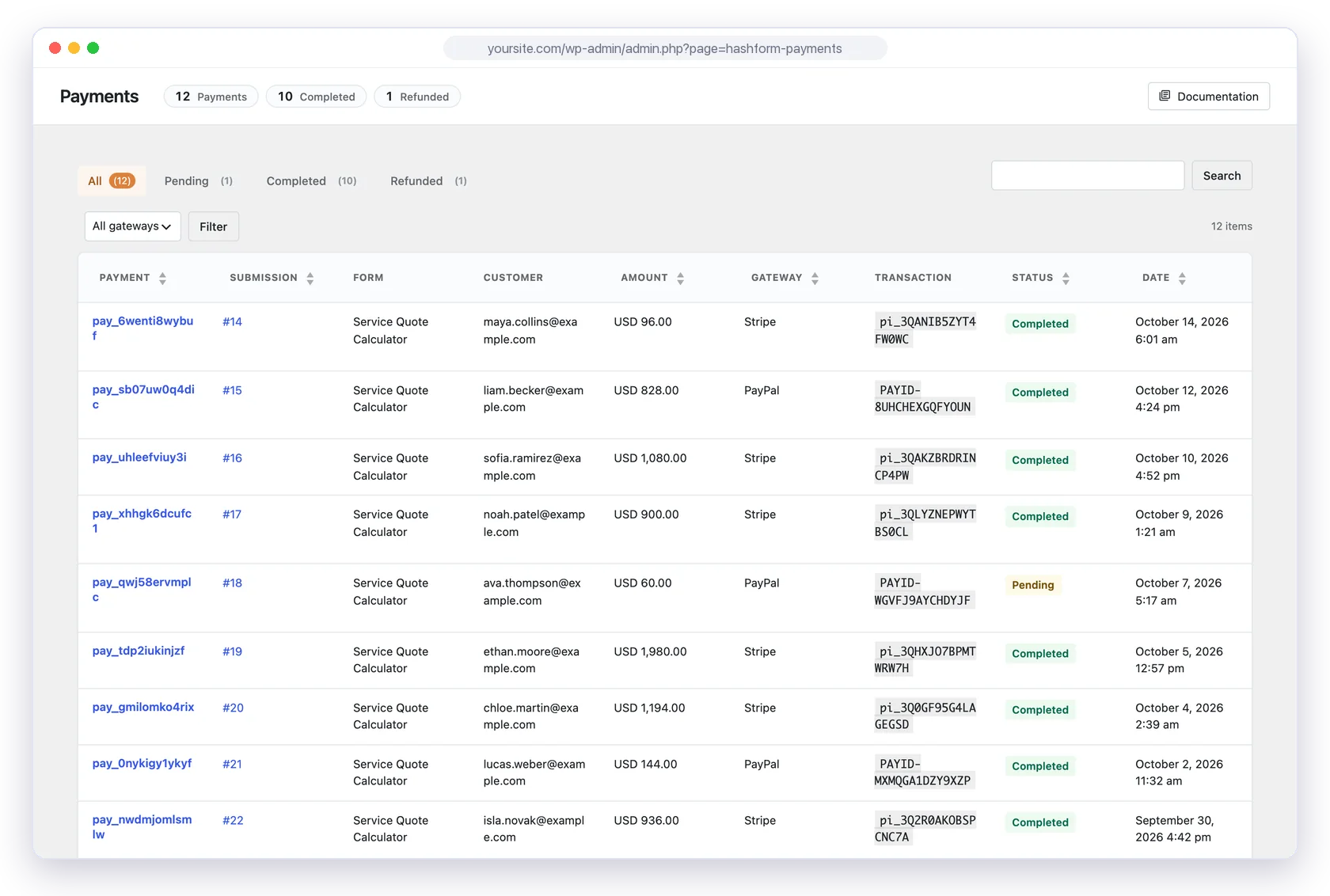Viewport: 1330px width, 896px height.
Task: Sort by Amount column arrows
Action: (x=680, y=278)
